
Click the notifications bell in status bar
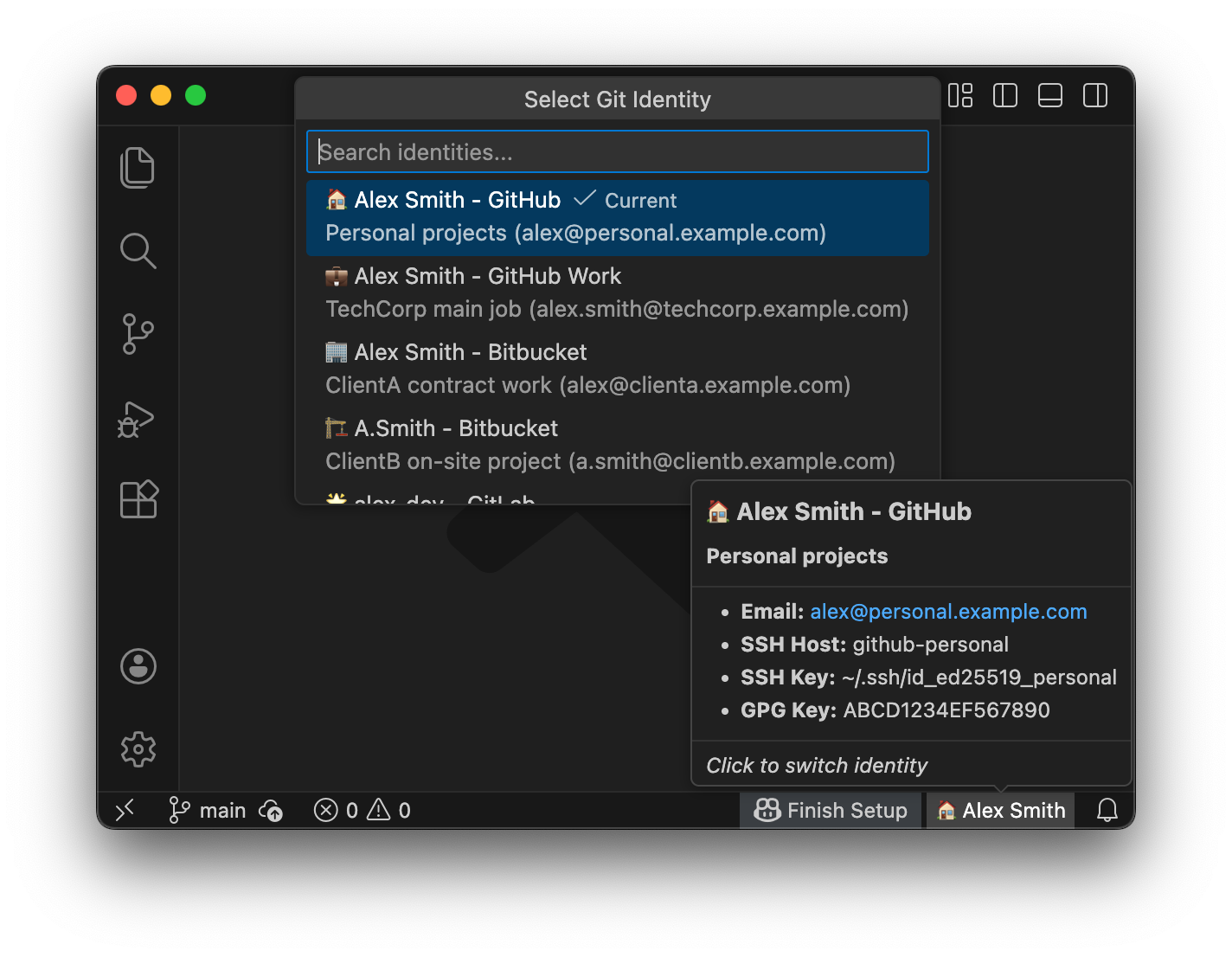coord(1107,811)
